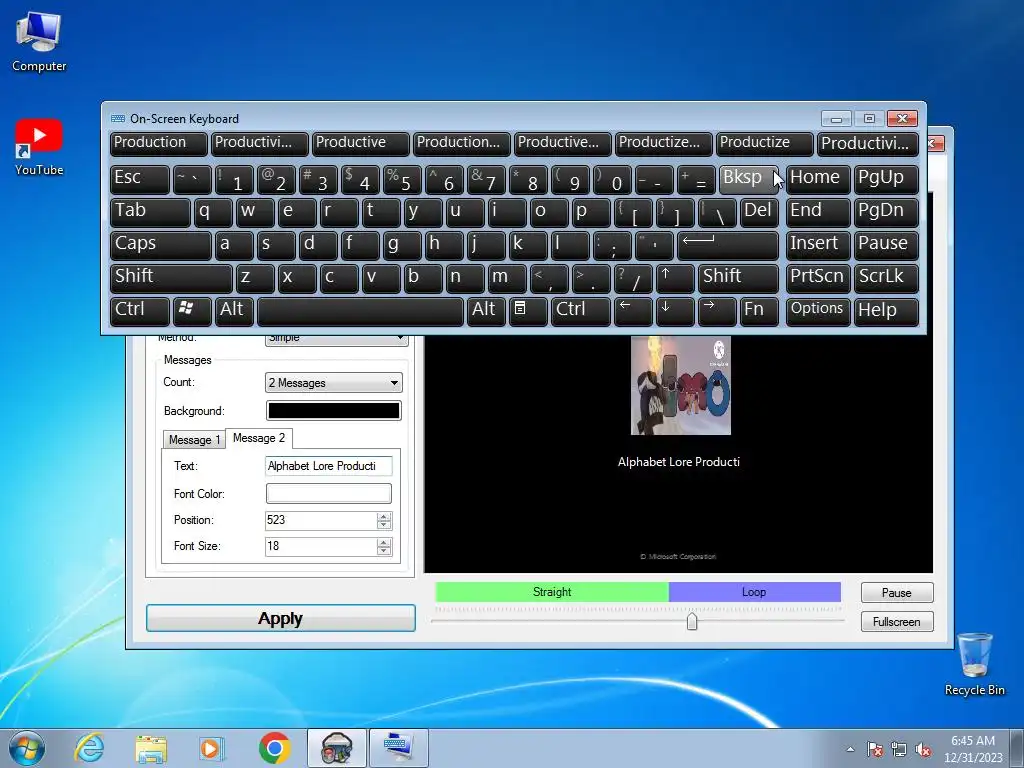Click the Windows logo key on keyboard
The width and height of the screenshot is (1024, 768).
[192, 311]
